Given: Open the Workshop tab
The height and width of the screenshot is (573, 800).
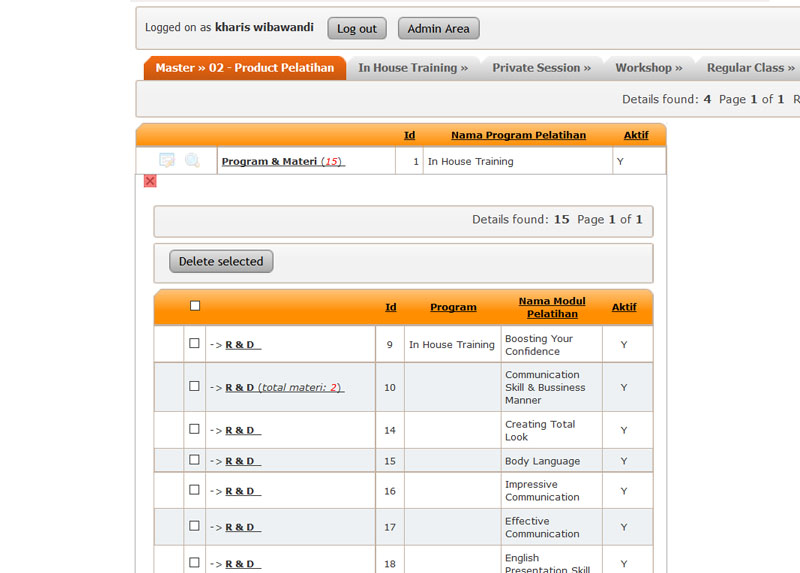Looking at the screenshot, I should click(x=648, y=68).
